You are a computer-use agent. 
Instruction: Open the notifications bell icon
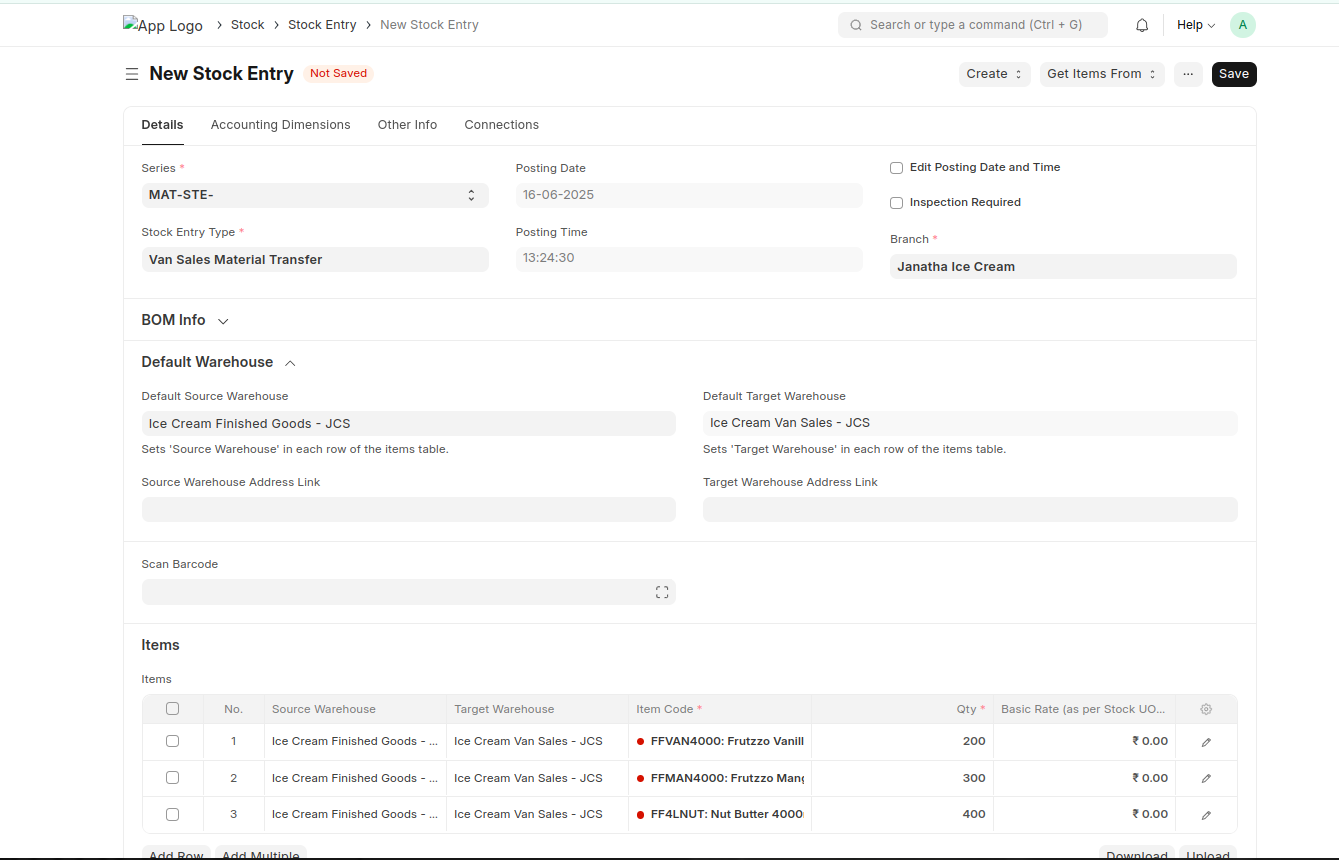click(1142, 25)
